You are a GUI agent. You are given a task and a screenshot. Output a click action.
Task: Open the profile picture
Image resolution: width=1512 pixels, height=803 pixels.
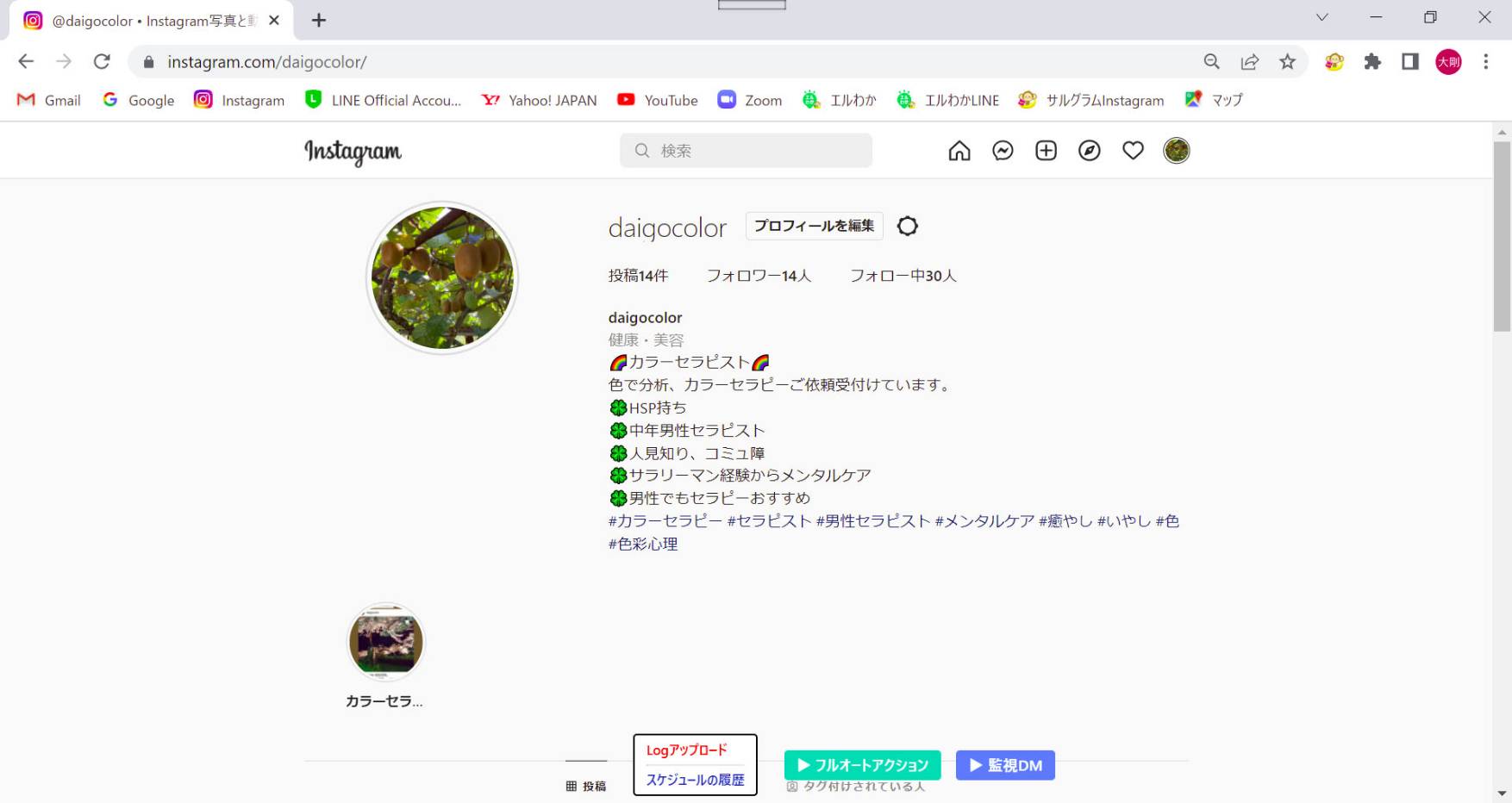pos(442,277)
